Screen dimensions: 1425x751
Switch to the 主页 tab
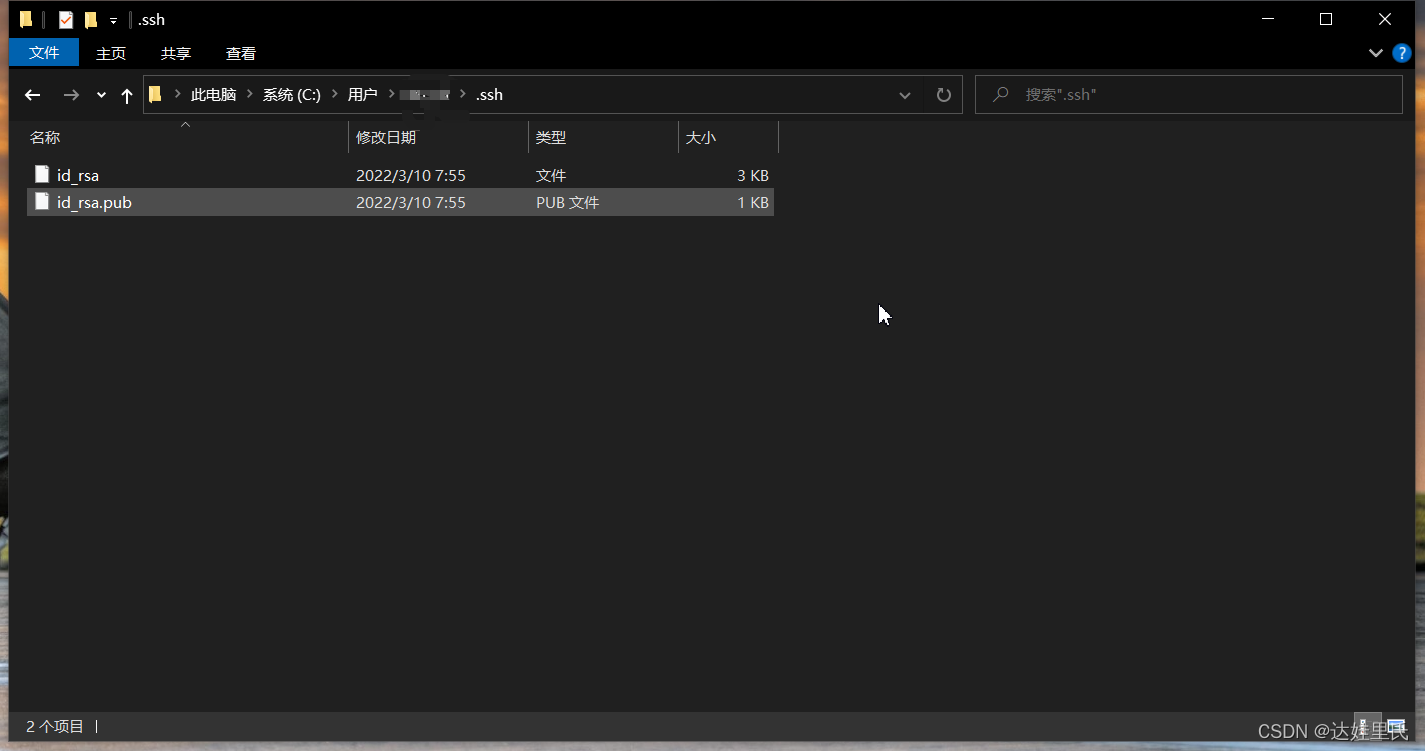(111, 53)
